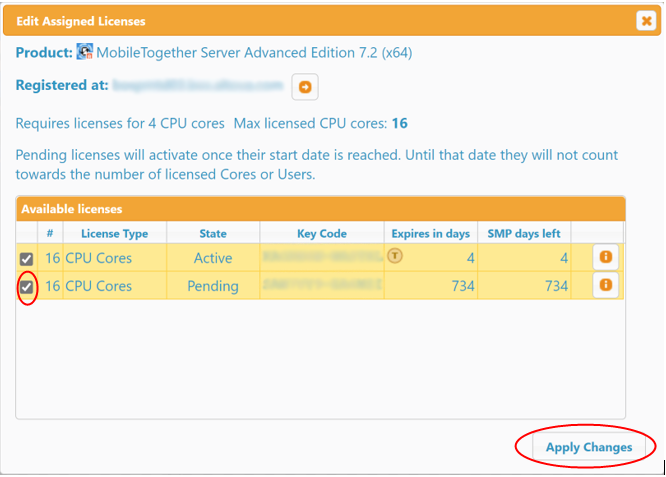The width and height of the screenshot is (666, 477).
Task: Open info for the Pending license row
Action: [x=605, y=285]
